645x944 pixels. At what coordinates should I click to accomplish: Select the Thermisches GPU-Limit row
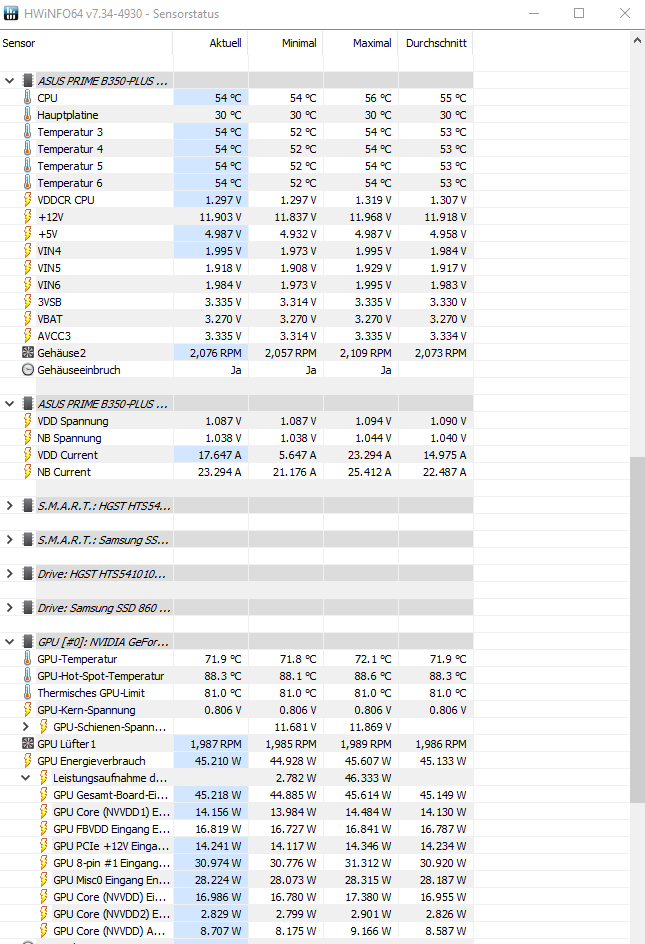pyautogui.click(x=236, y=692)
